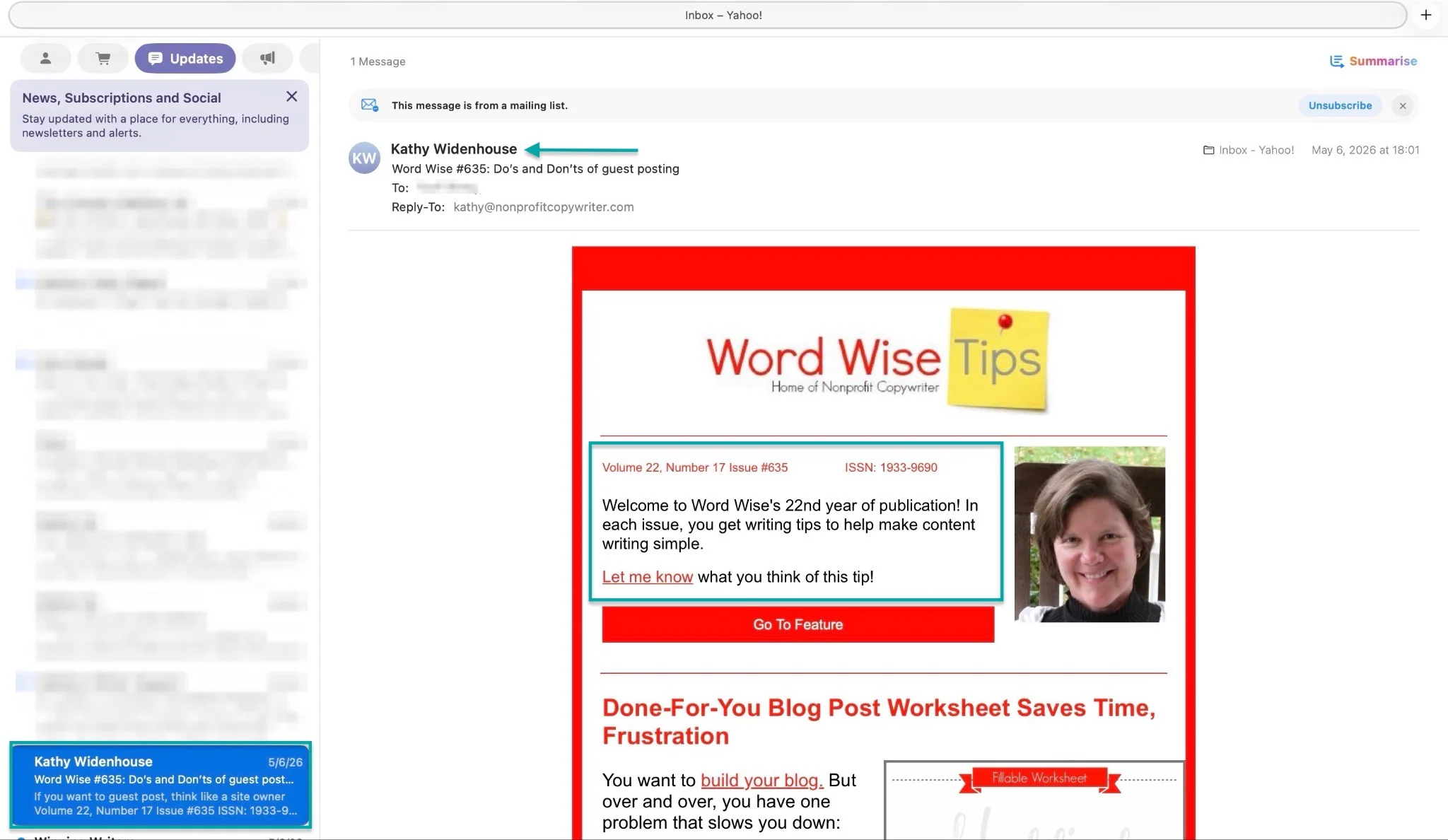Click subject line Word Wise #635
The image size is (1448, 840).
535,169
